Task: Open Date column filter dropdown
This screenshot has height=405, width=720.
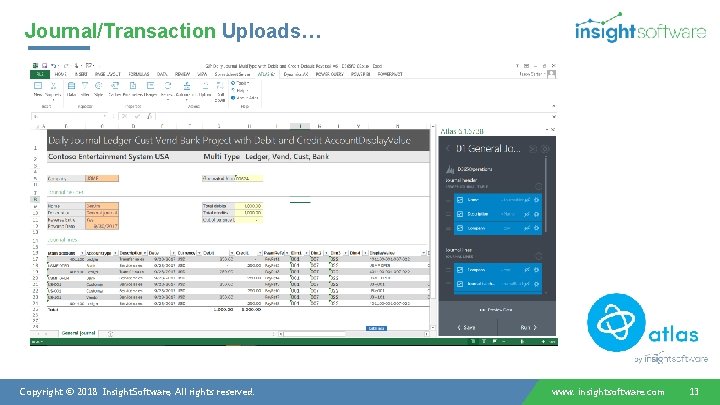Action: [x=174, y=253]
